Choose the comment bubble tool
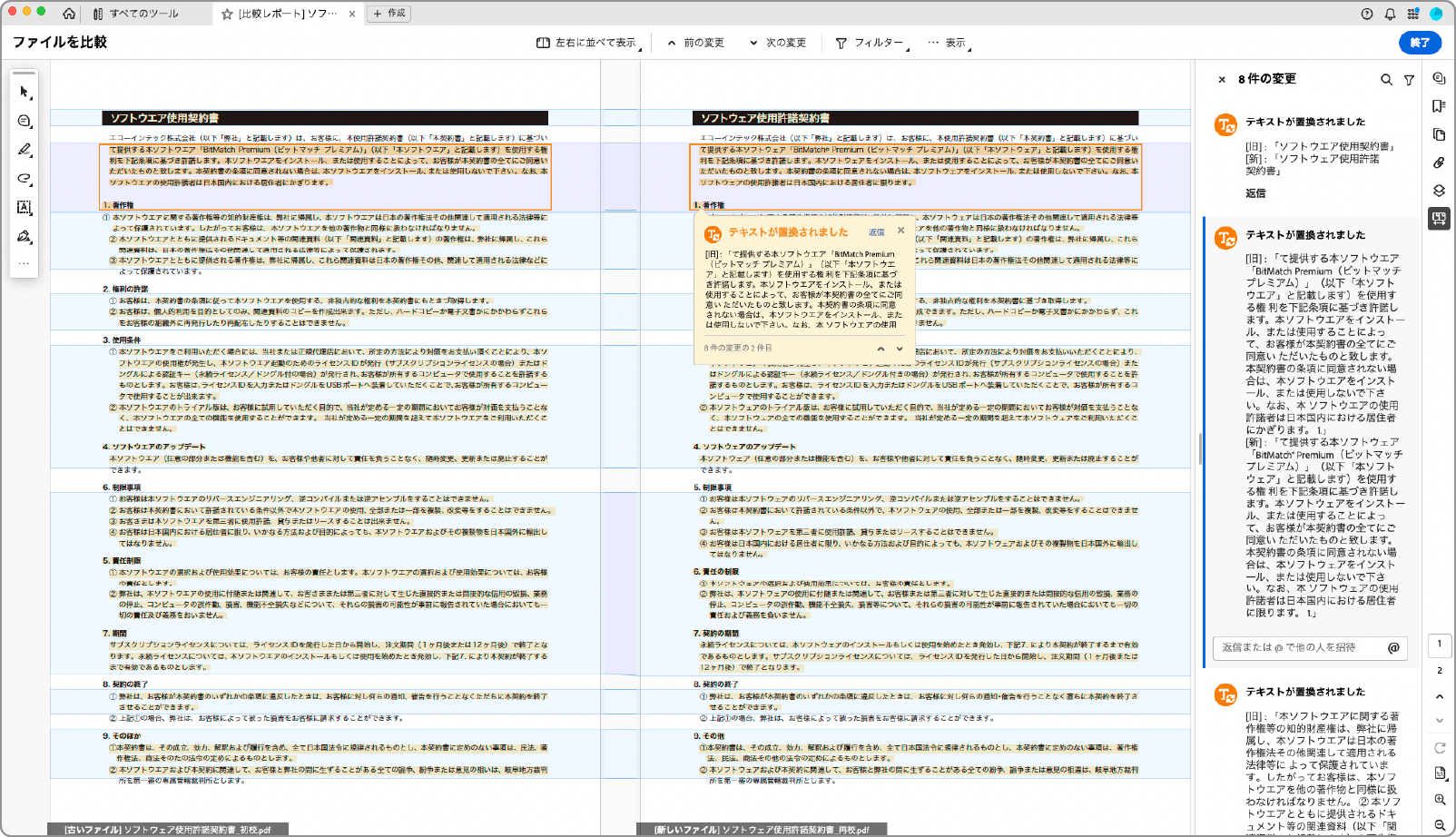 coord(25,121)
